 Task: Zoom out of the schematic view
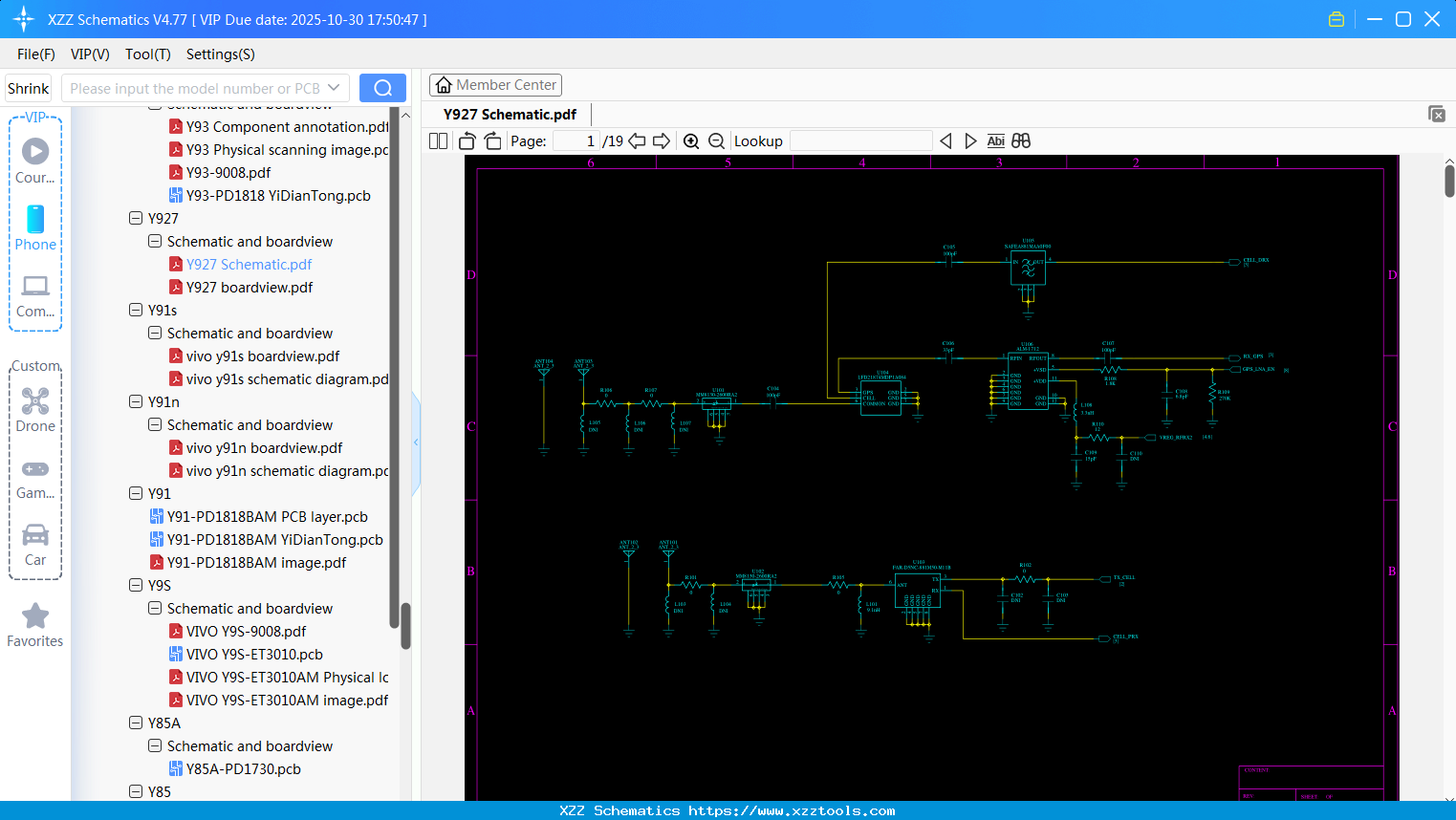715,140
